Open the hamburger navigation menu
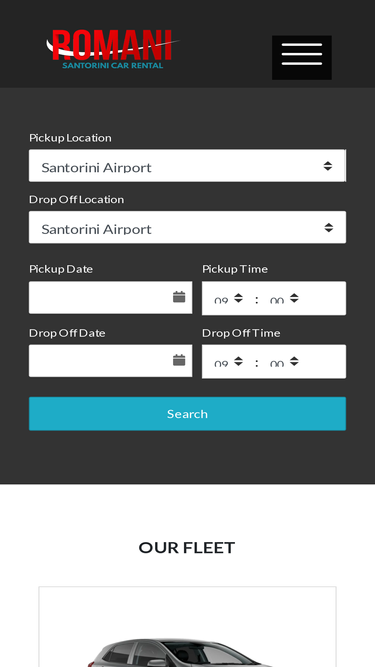The image size is (375, 667). [301, 57]
